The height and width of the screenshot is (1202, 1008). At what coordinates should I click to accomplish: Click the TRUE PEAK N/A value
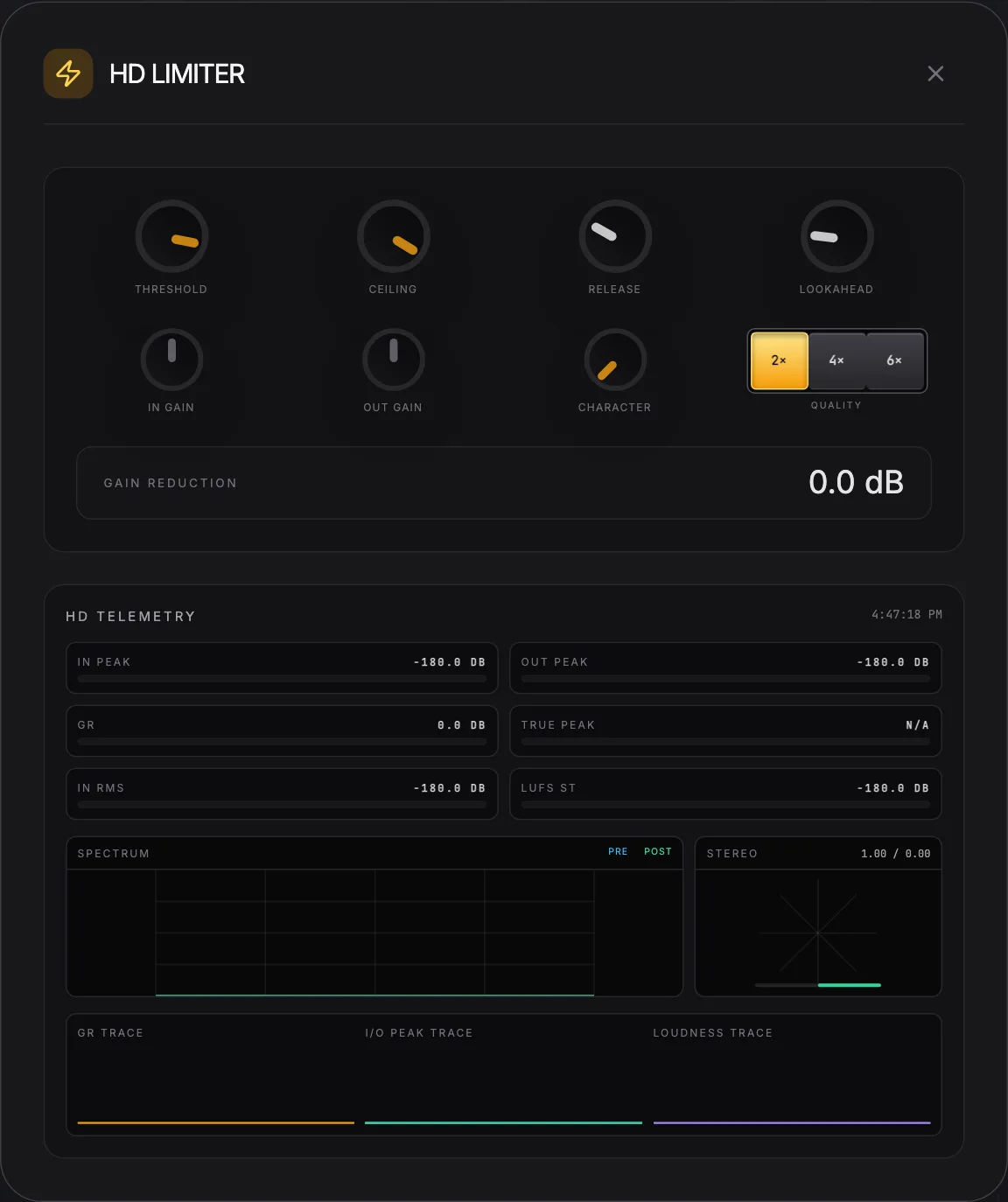917,725
